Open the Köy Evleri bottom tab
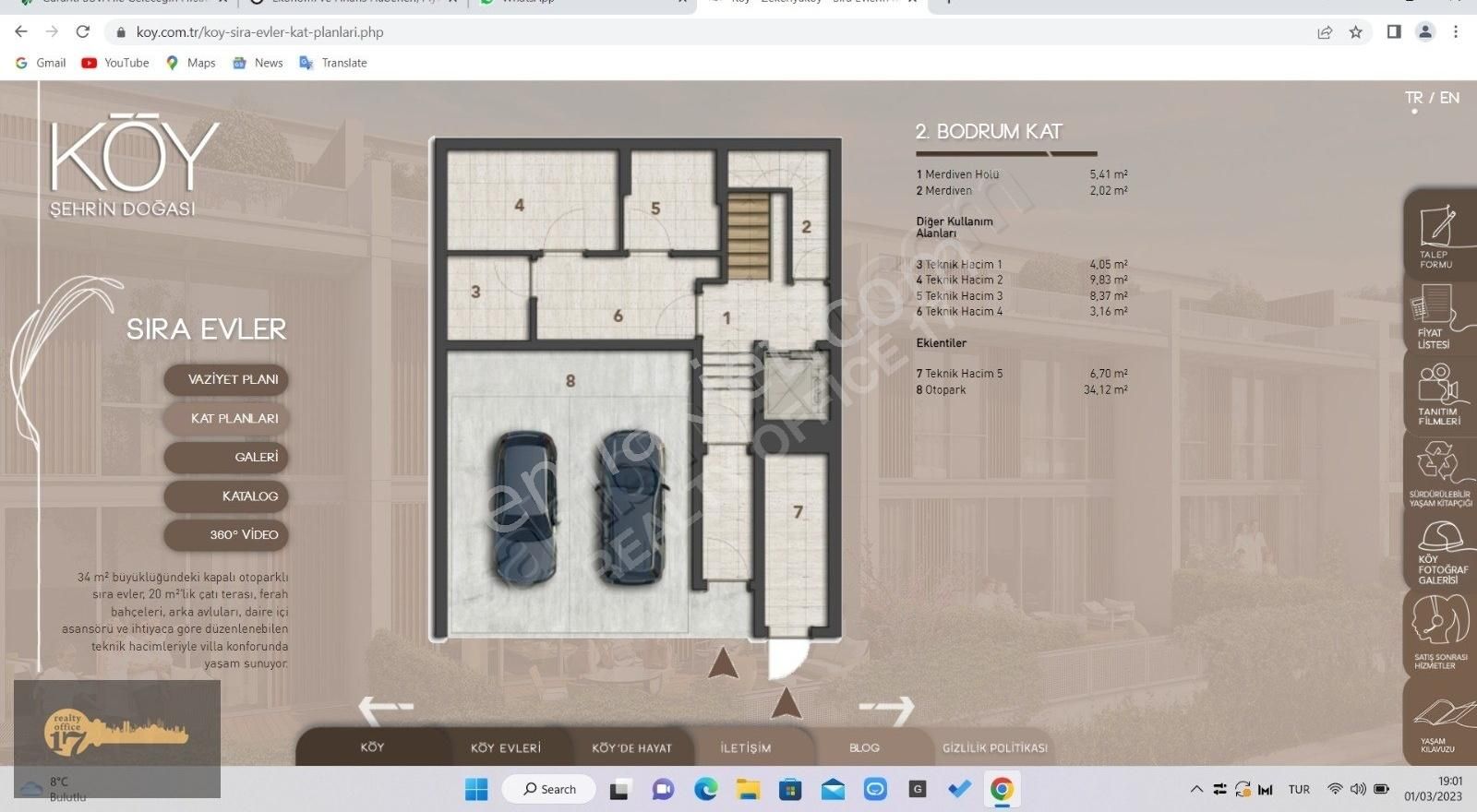Viewport: 1477px width, 812px height. (506, 747)
